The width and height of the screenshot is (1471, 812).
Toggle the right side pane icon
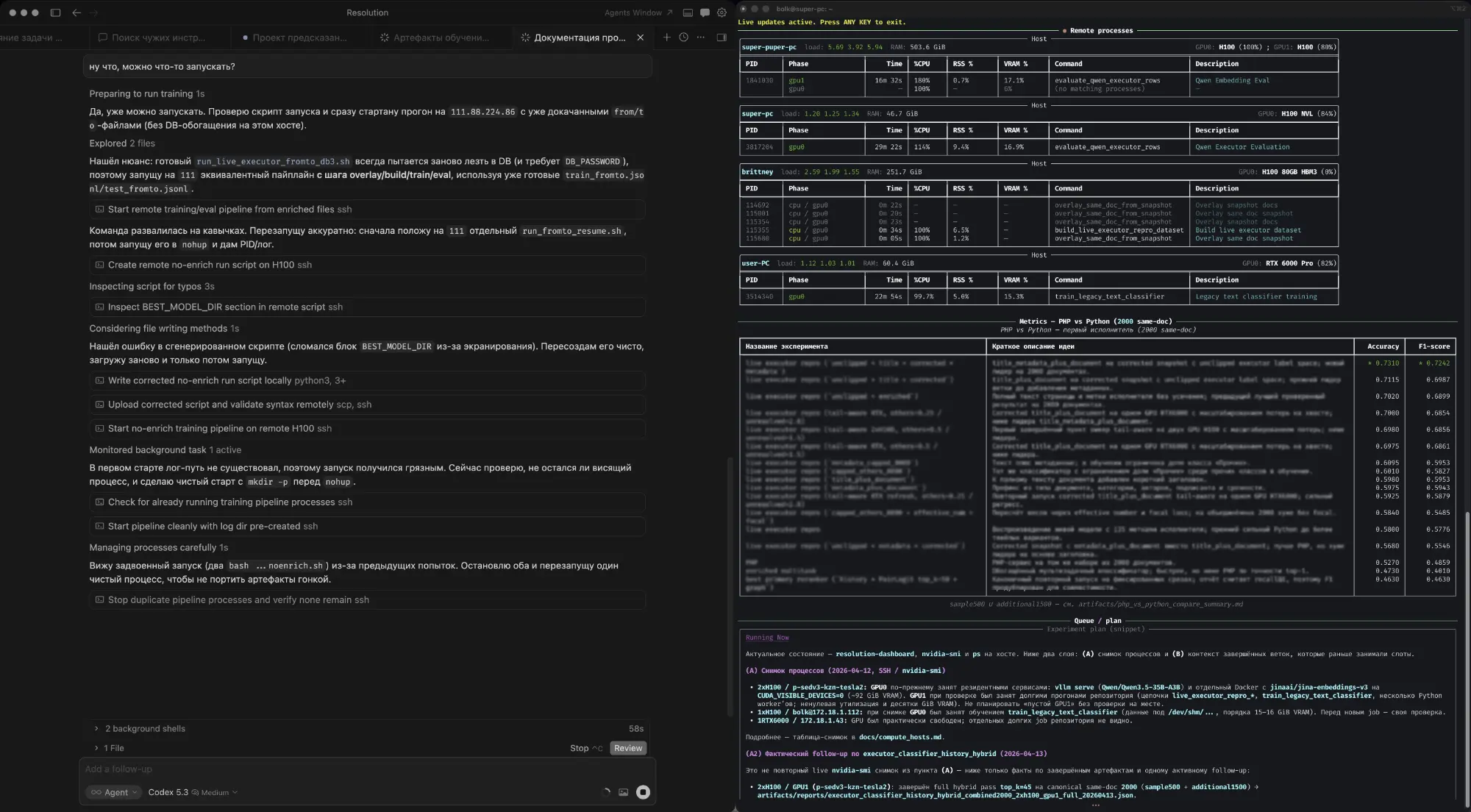tap(722, 37)
